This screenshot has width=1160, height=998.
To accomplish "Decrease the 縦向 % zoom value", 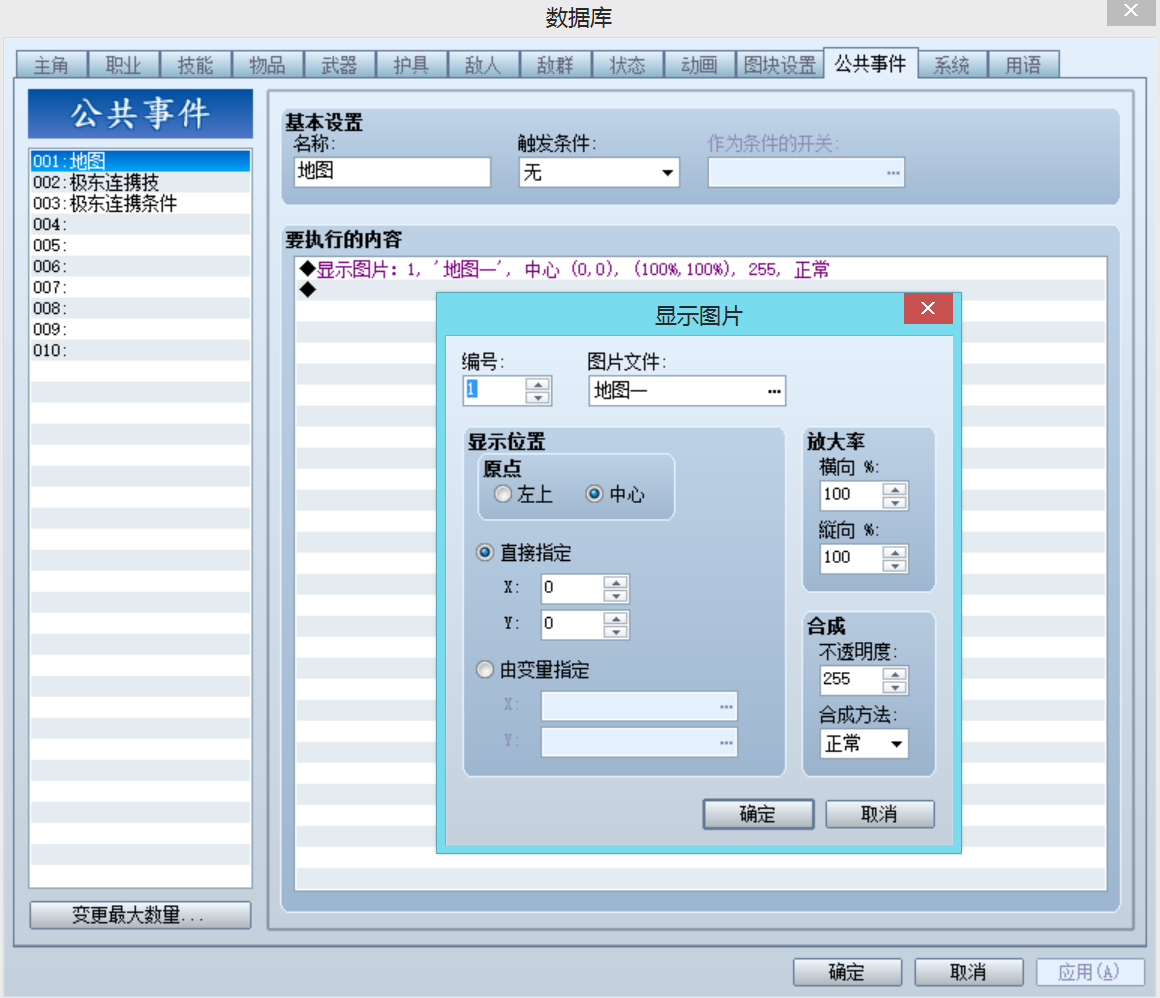I will click(894, 566).
